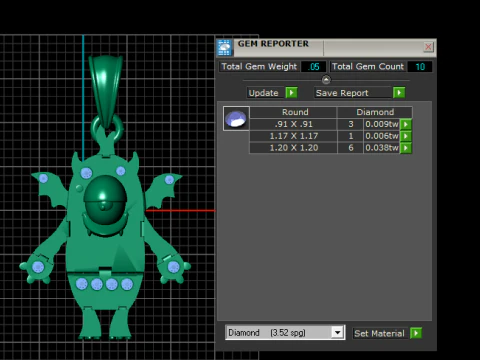Viewport: 480px width, 360px height.
Task: Click the Set Material button label
Action: point(379,333)
